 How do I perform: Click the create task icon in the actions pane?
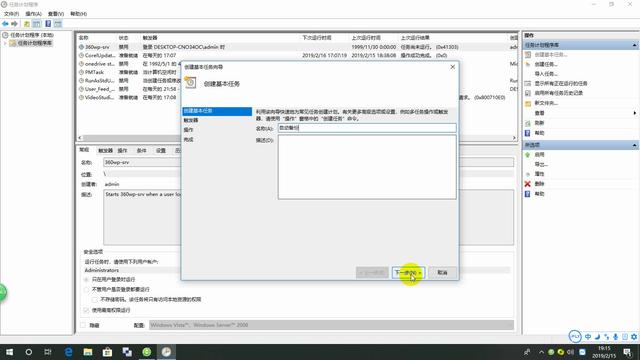[x=527, y=64]
